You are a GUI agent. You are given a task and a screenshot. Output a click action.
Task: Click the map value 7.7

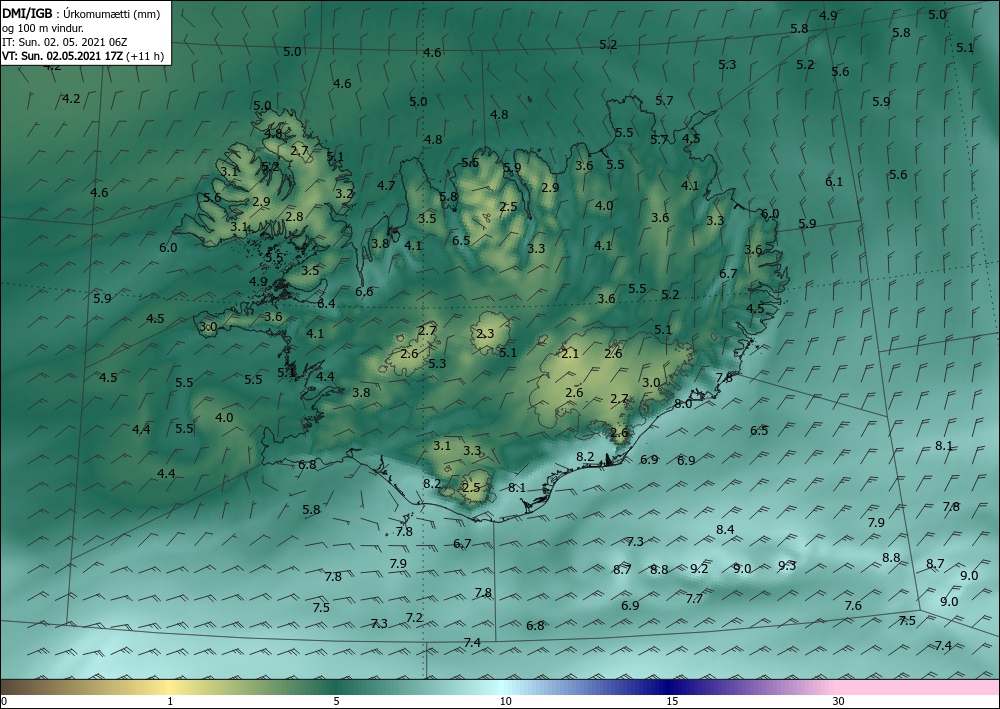(x=694, y=598)
